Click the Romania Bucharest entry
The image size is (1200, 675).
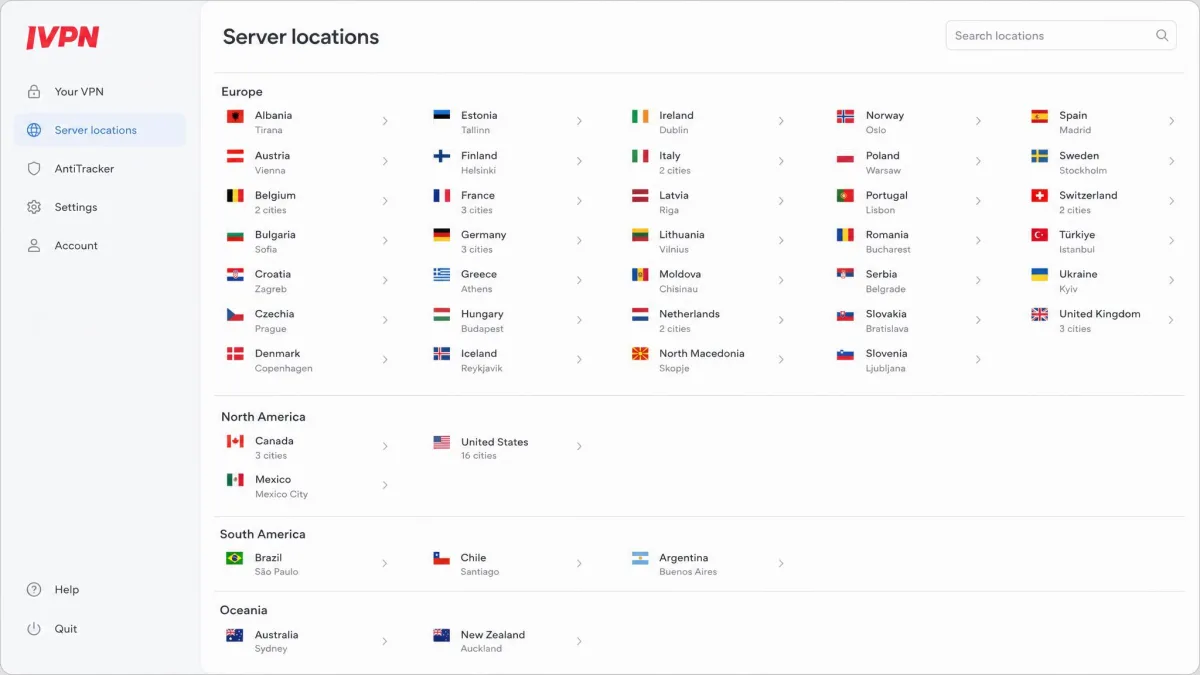tap(908, 241)
